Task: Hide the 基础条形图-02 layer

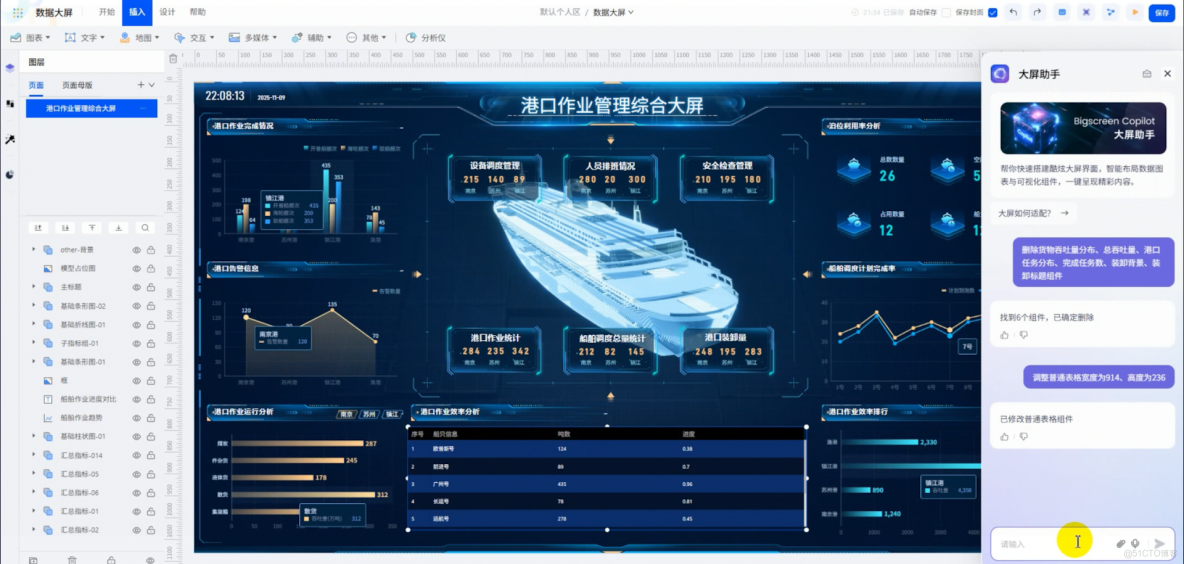Action: 137,306
